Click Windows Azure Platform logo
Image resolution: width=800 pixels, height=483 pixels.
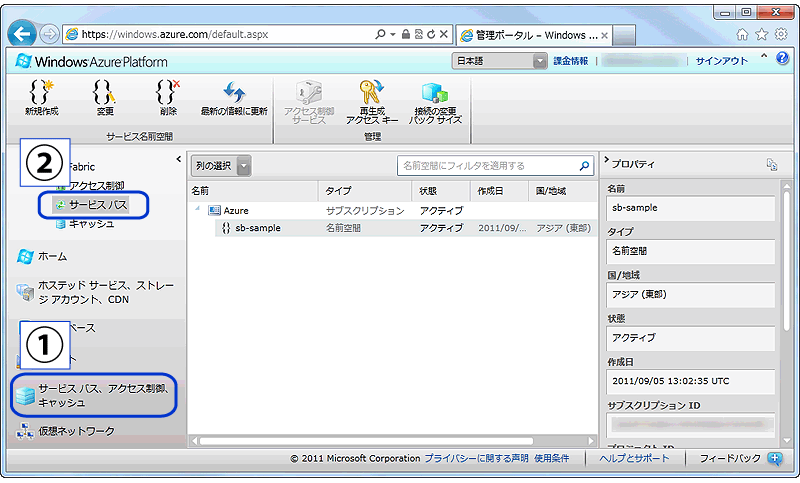tap(91, 62)
